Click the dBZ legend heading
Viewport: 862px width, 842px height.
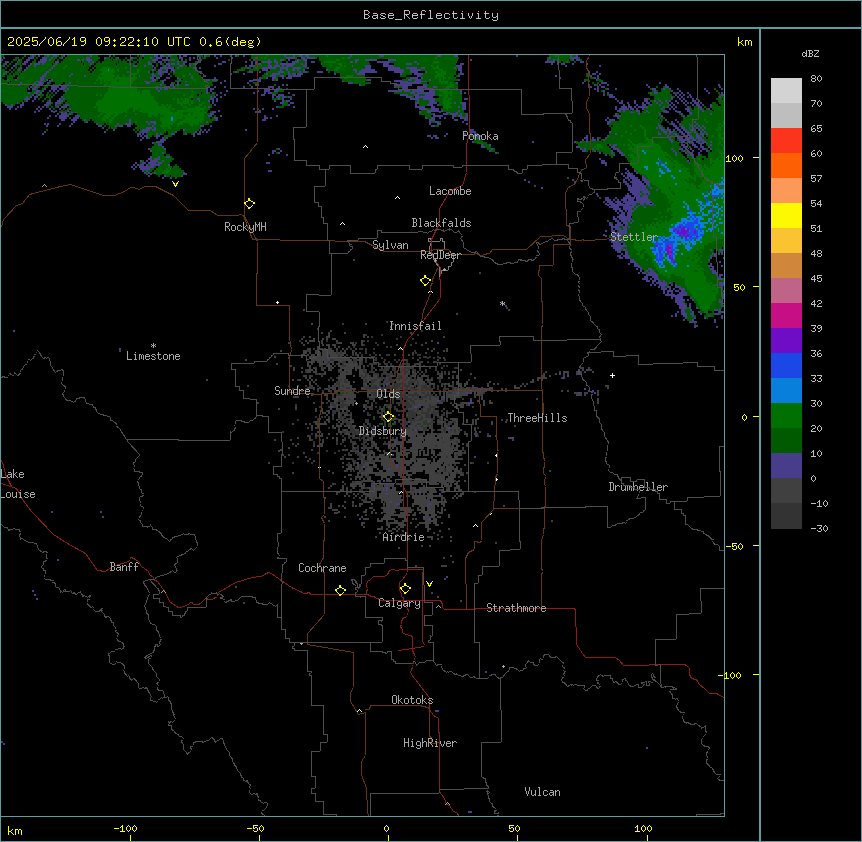tap(810, 54)
